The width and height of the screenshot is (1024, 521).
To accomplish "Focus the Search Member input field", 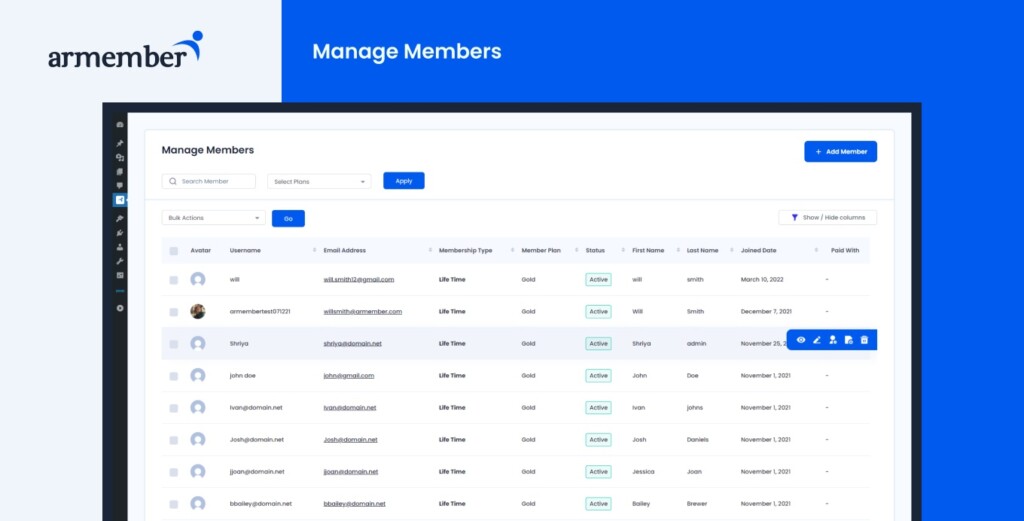I will (208, 181).
